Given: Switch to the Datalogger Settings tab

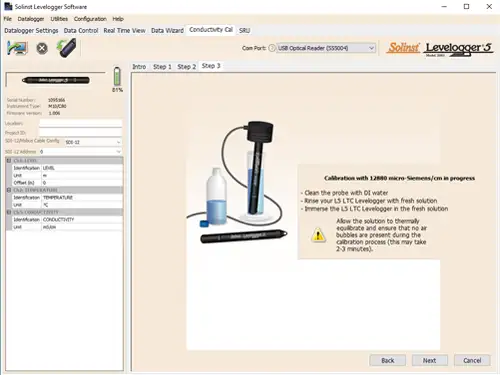Looking at the screenshot, I should click(x=31, y=31).
